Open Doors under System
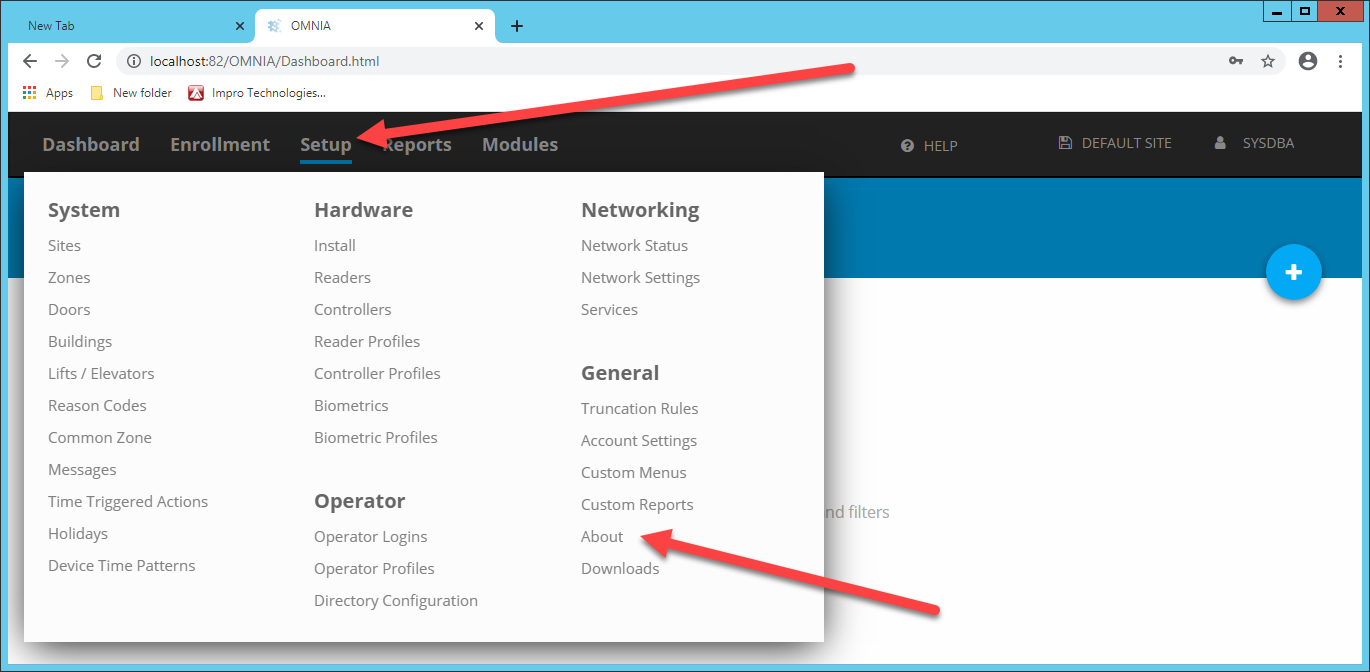This screenshot has height=672, width=1370. click(x=69, y=310)
